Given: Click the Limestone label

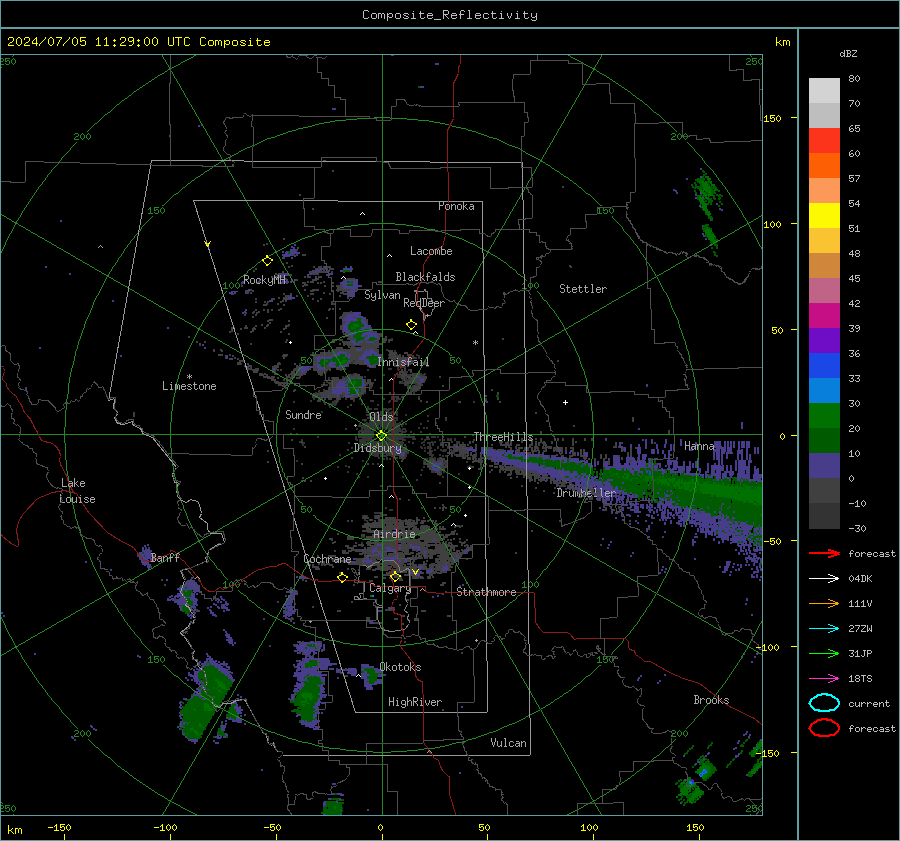Looking at the screenshot, I should (189, 386).
